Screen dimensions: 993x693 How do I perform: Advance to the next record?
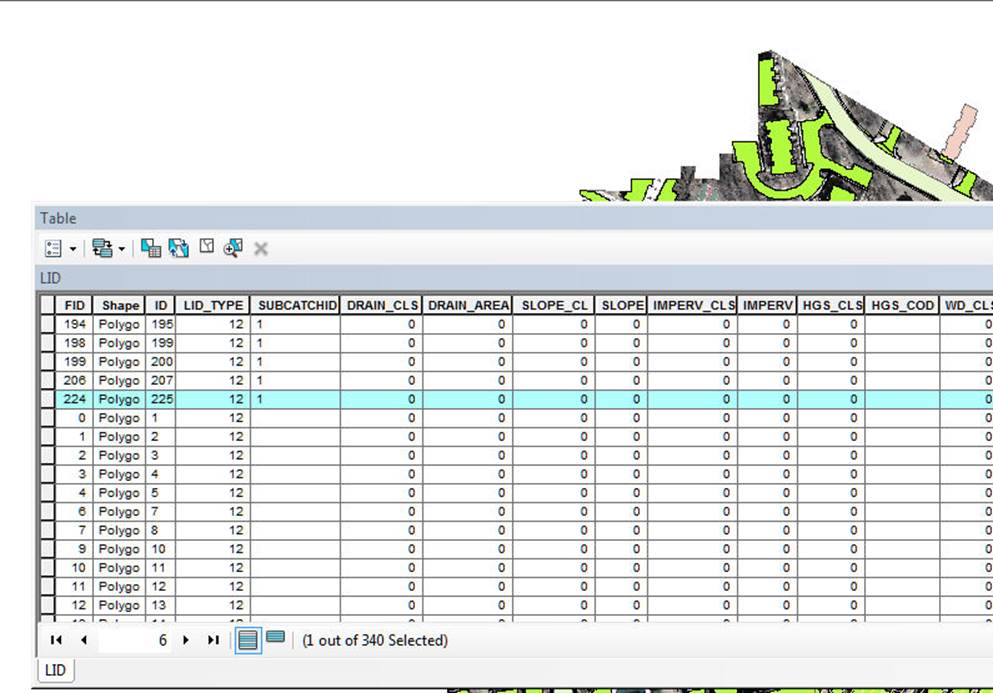(x=186, y=640)
